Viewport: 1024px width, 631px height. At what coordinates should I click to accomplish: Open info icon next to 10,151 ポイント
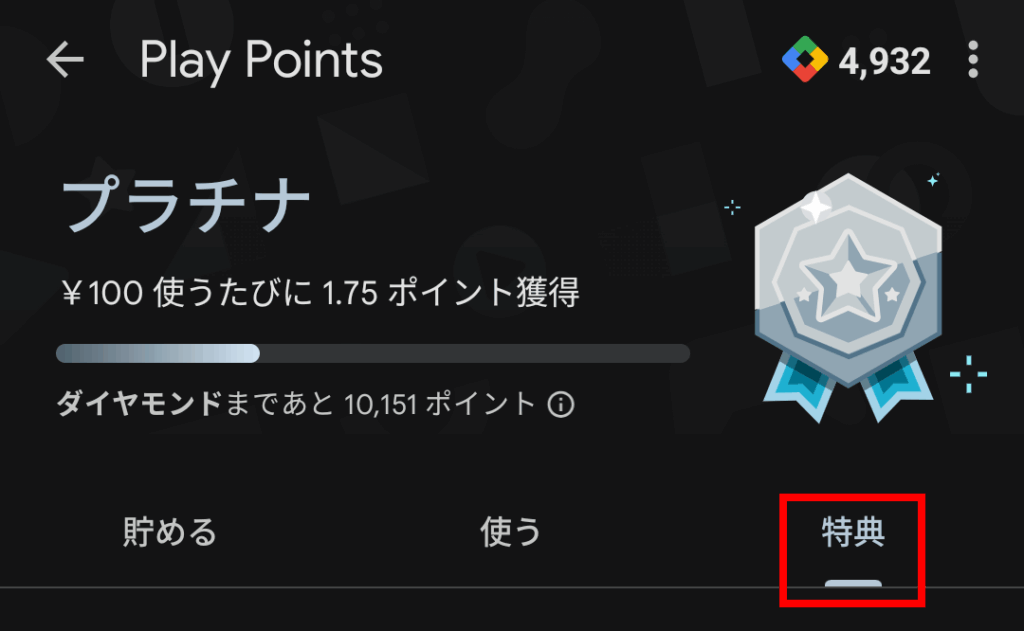(560, 404)
